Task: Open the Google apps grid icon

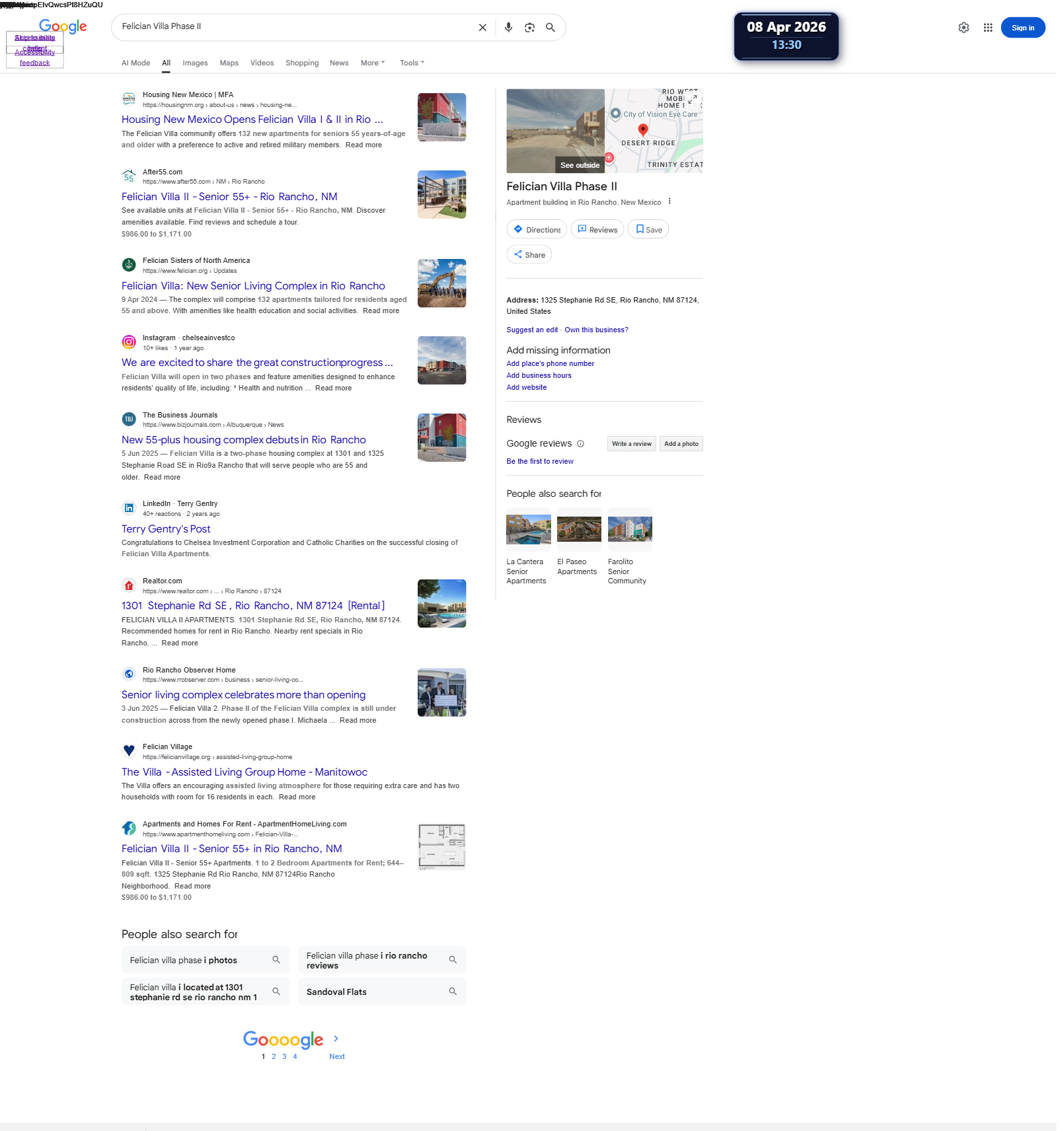Action: [x=988, y=28]
